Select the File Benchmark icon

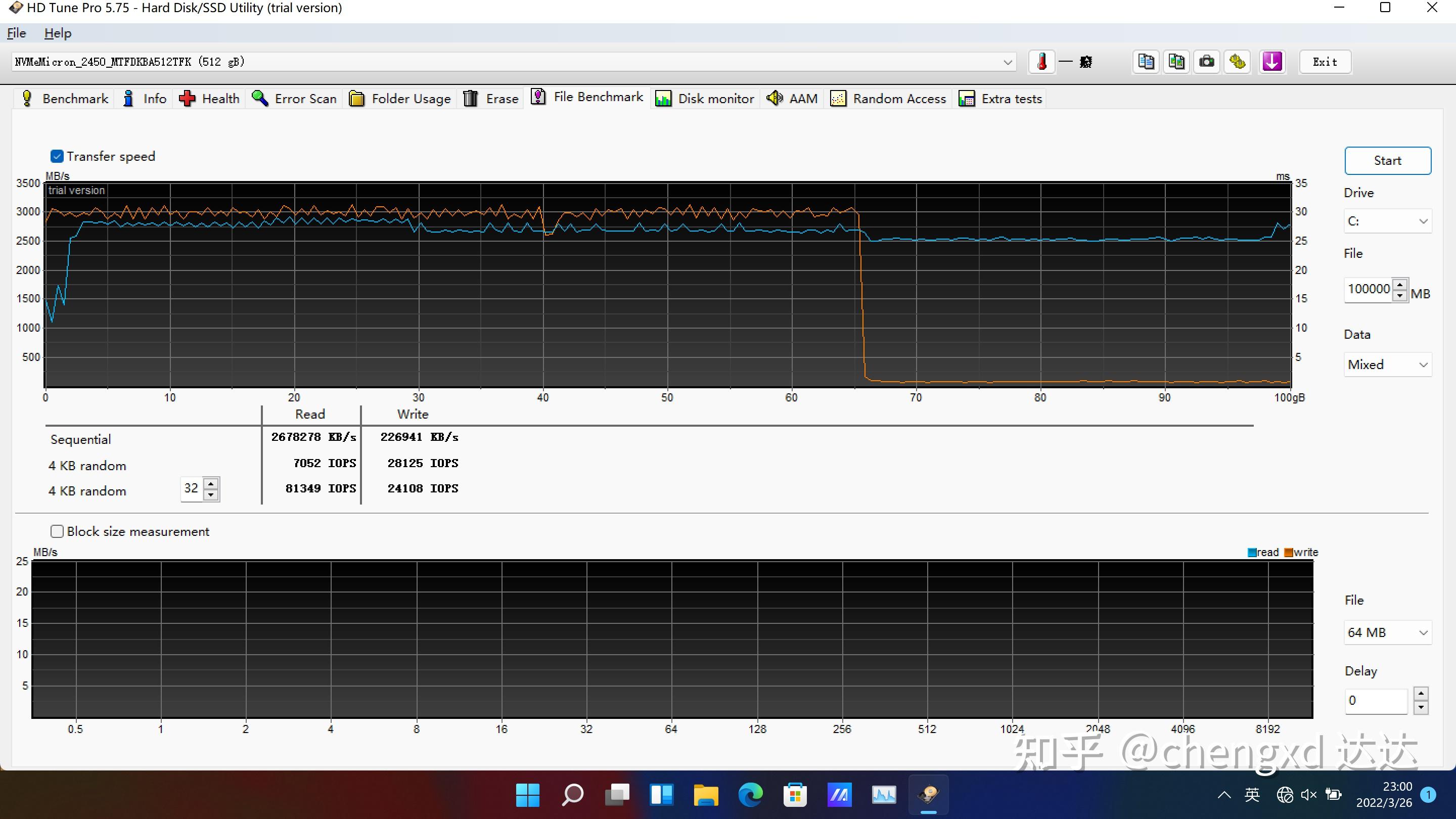tap(538, 97)
